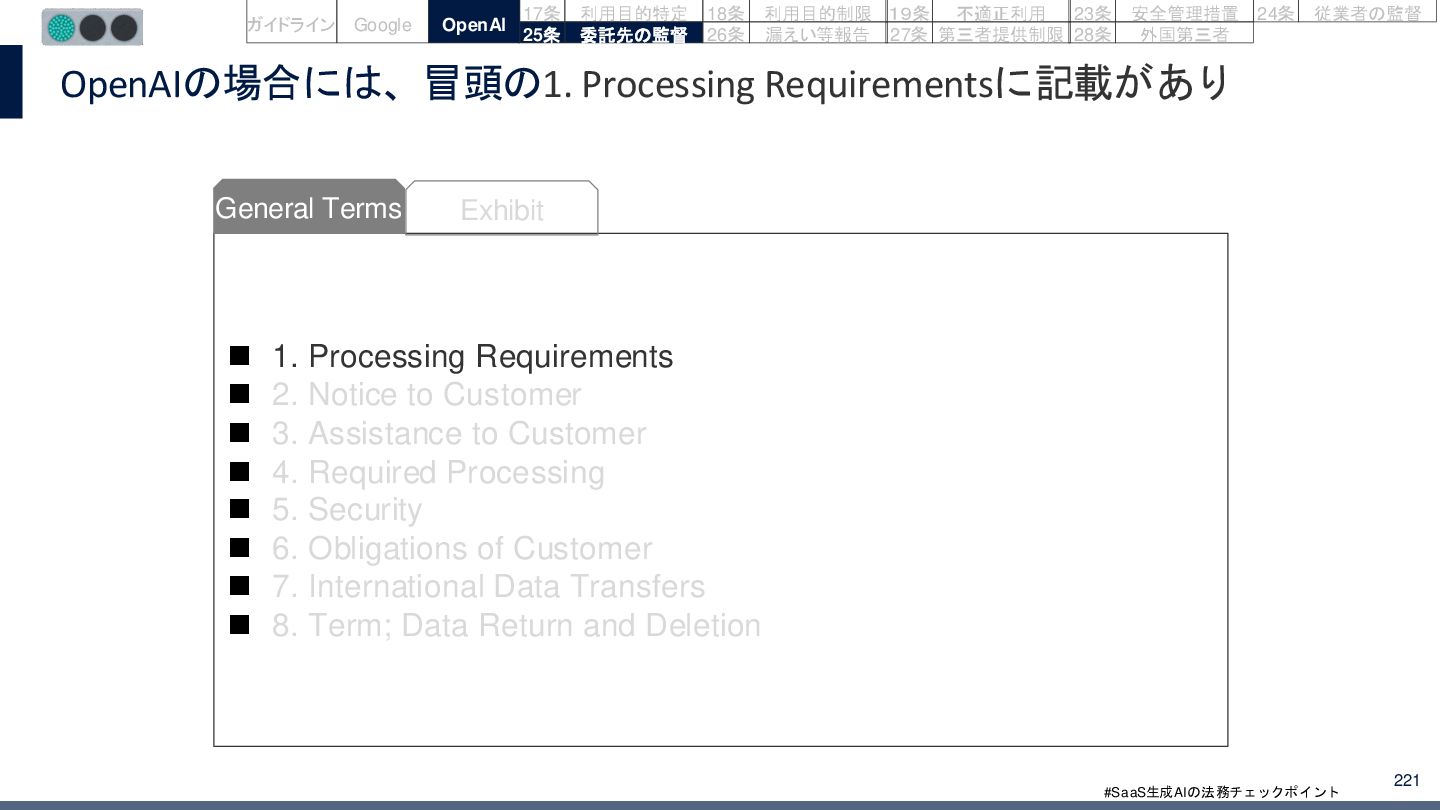Screen dimensions: 1440x810
Task: Click the page number 221
Action: tap(1406, 780)
